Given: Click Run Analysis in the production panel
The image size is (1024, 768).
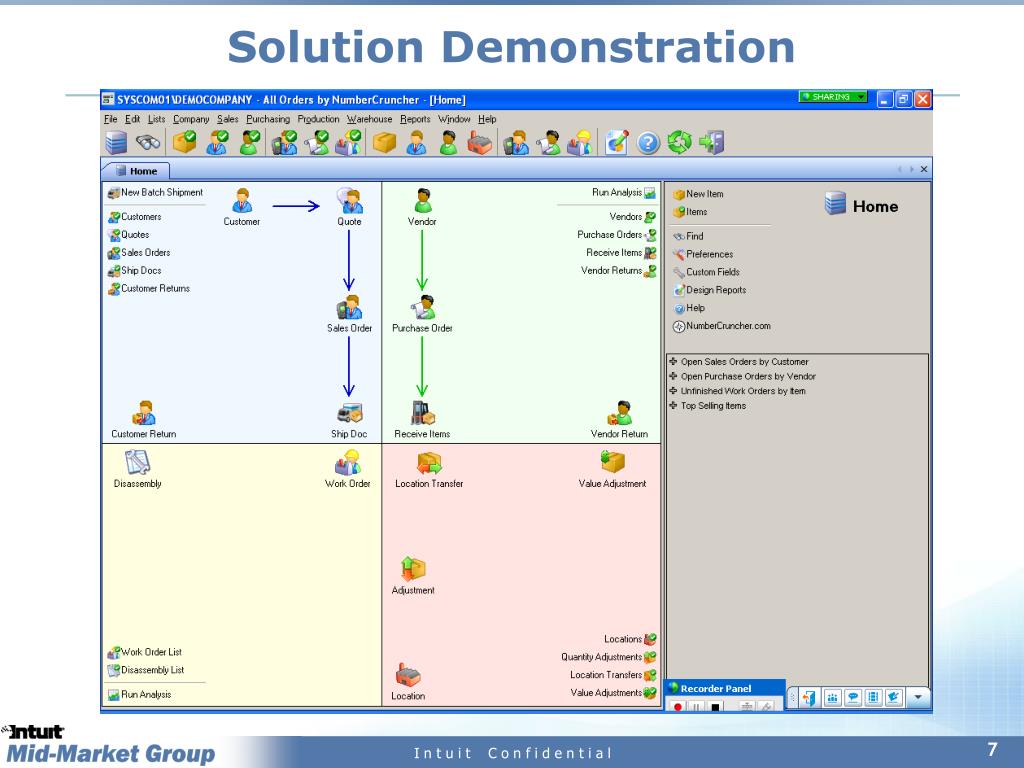Looking at the screenshot, I should click(139, 695).
